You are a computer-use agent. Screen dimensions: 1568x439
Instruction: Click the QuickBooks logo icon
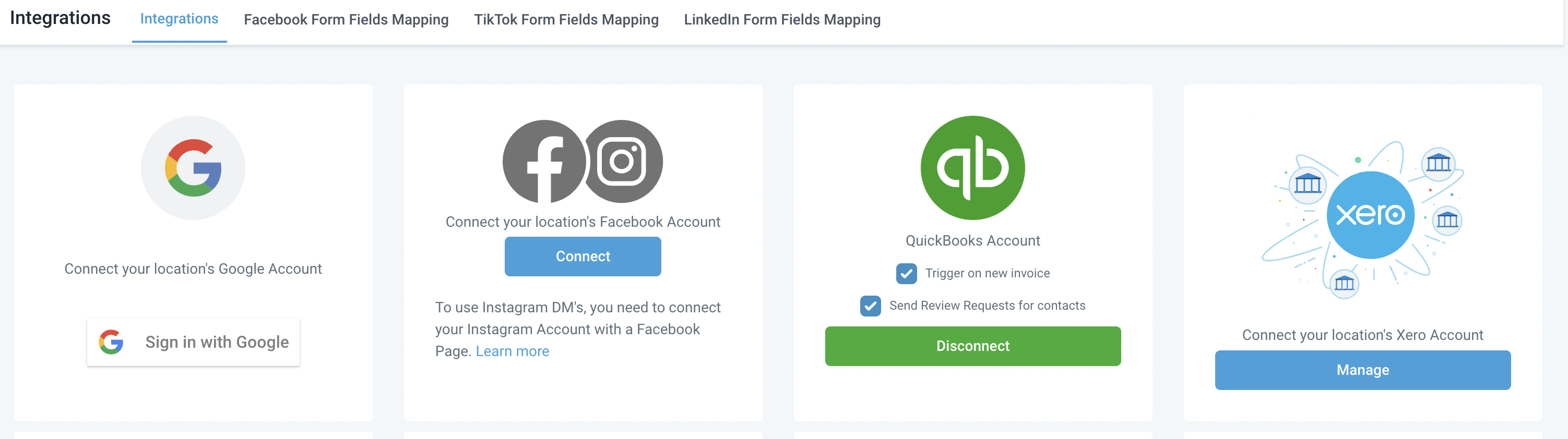point(973,168)
